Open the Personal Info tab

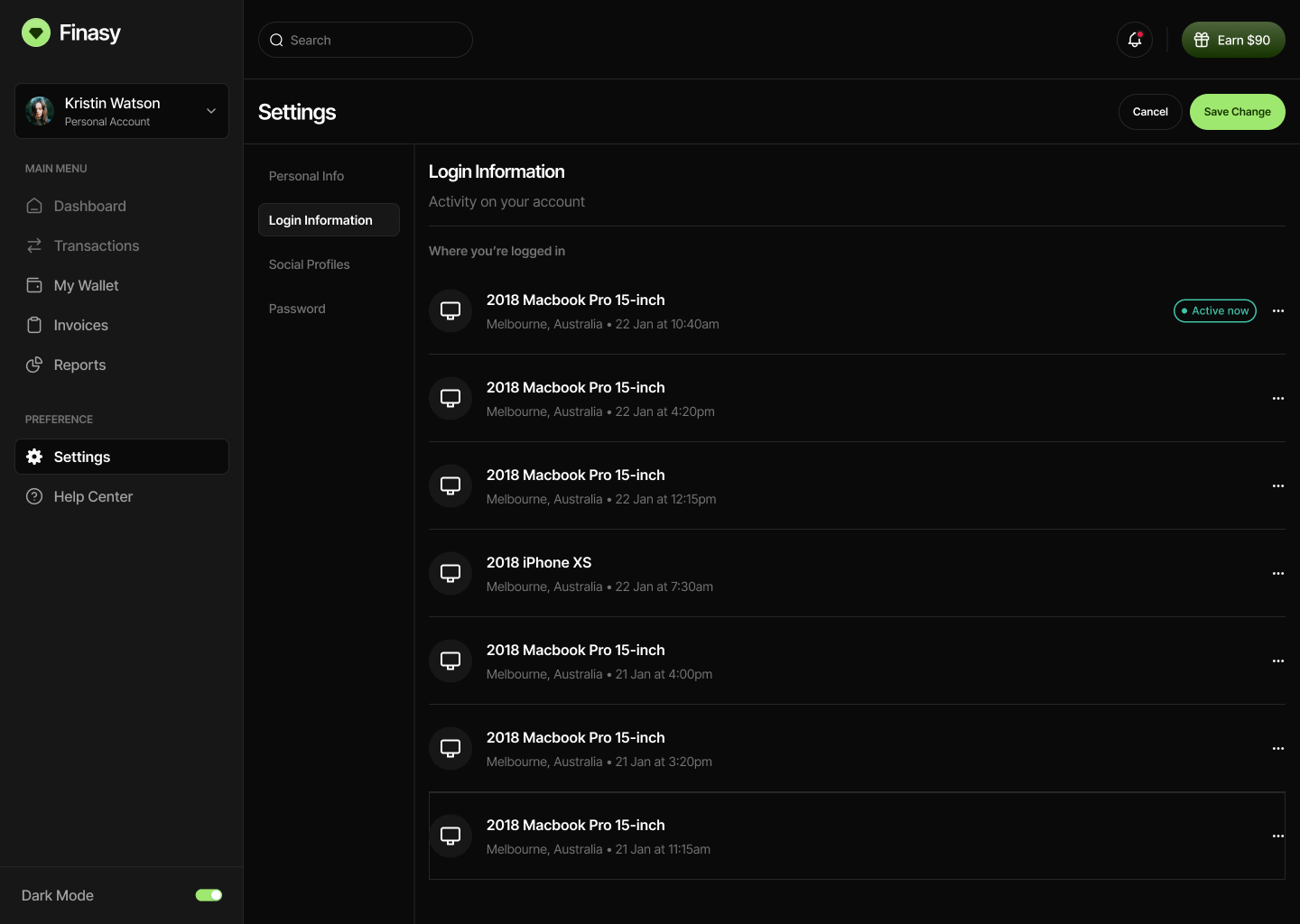(329, 176)
